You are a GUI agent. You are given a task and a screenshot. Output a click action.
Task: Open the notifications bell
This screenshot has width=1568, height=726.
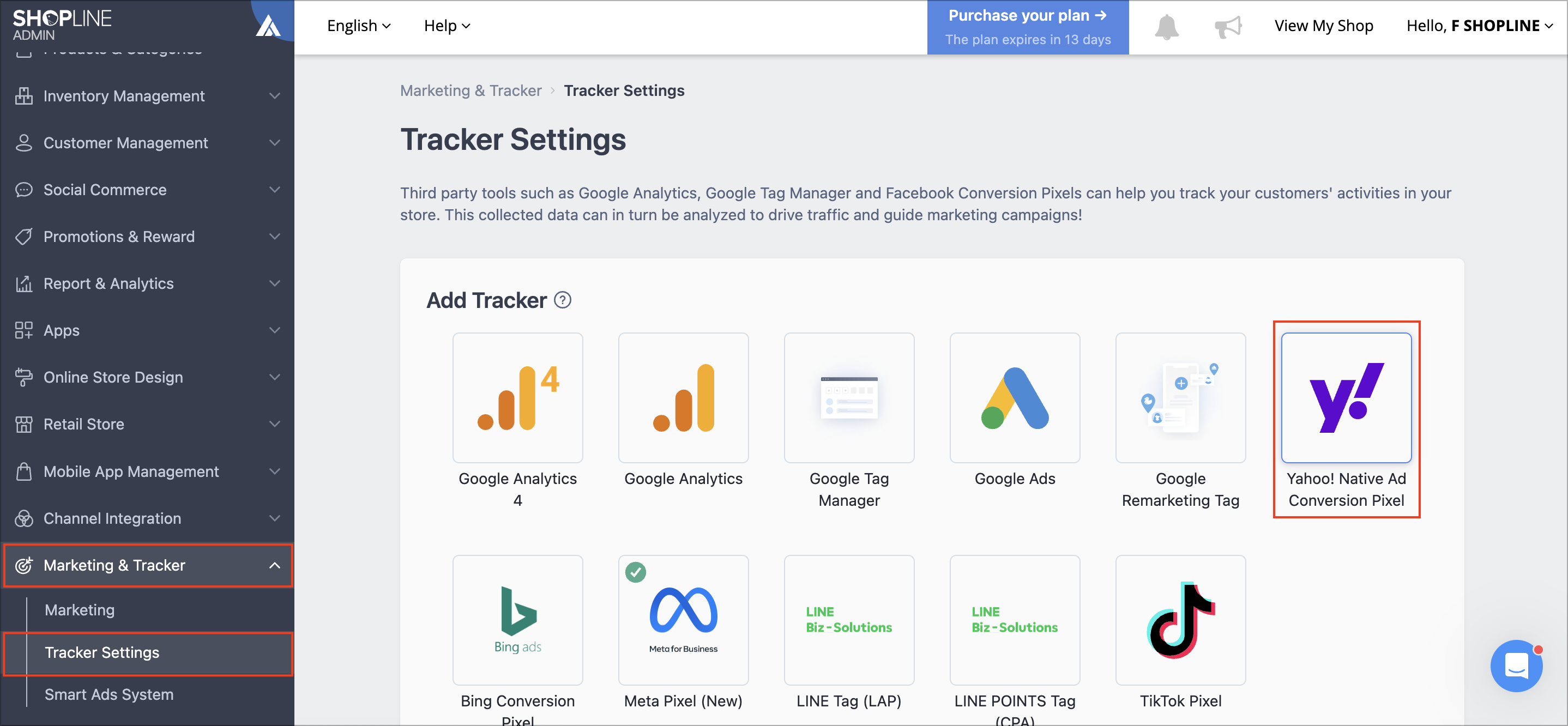tap(1166, 27)
